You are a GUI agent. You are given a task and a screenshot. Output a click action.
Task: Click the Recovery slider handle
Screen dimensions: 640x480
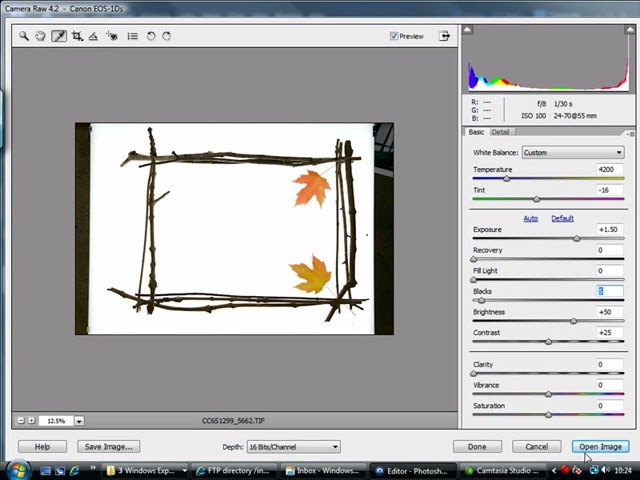point(473,259)
